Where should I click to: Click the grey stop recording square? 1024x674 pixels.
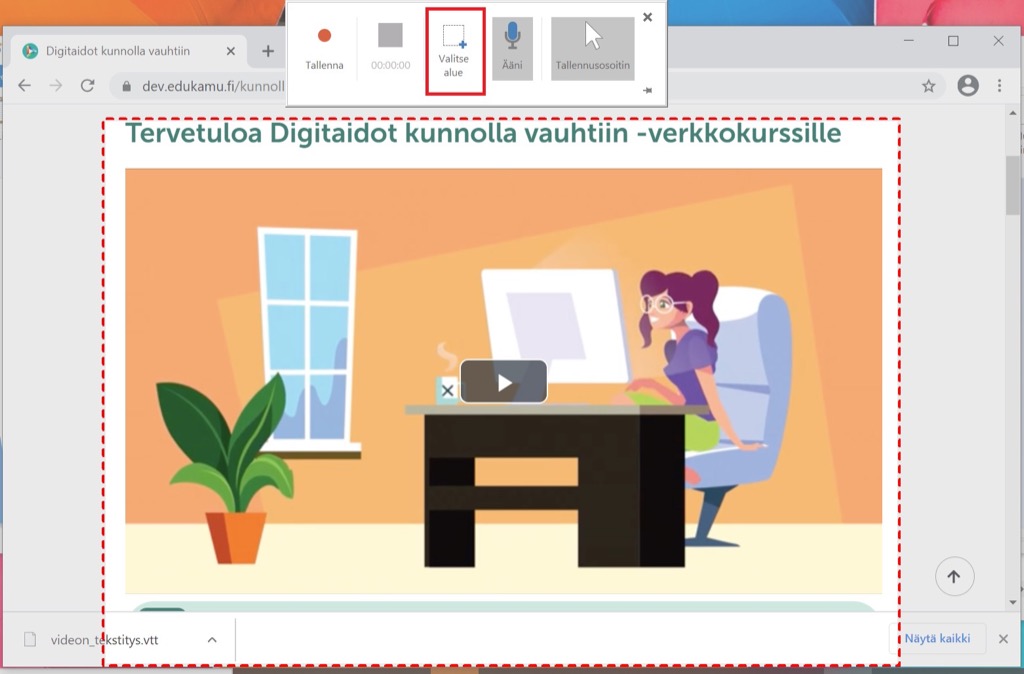pos(391,35)
